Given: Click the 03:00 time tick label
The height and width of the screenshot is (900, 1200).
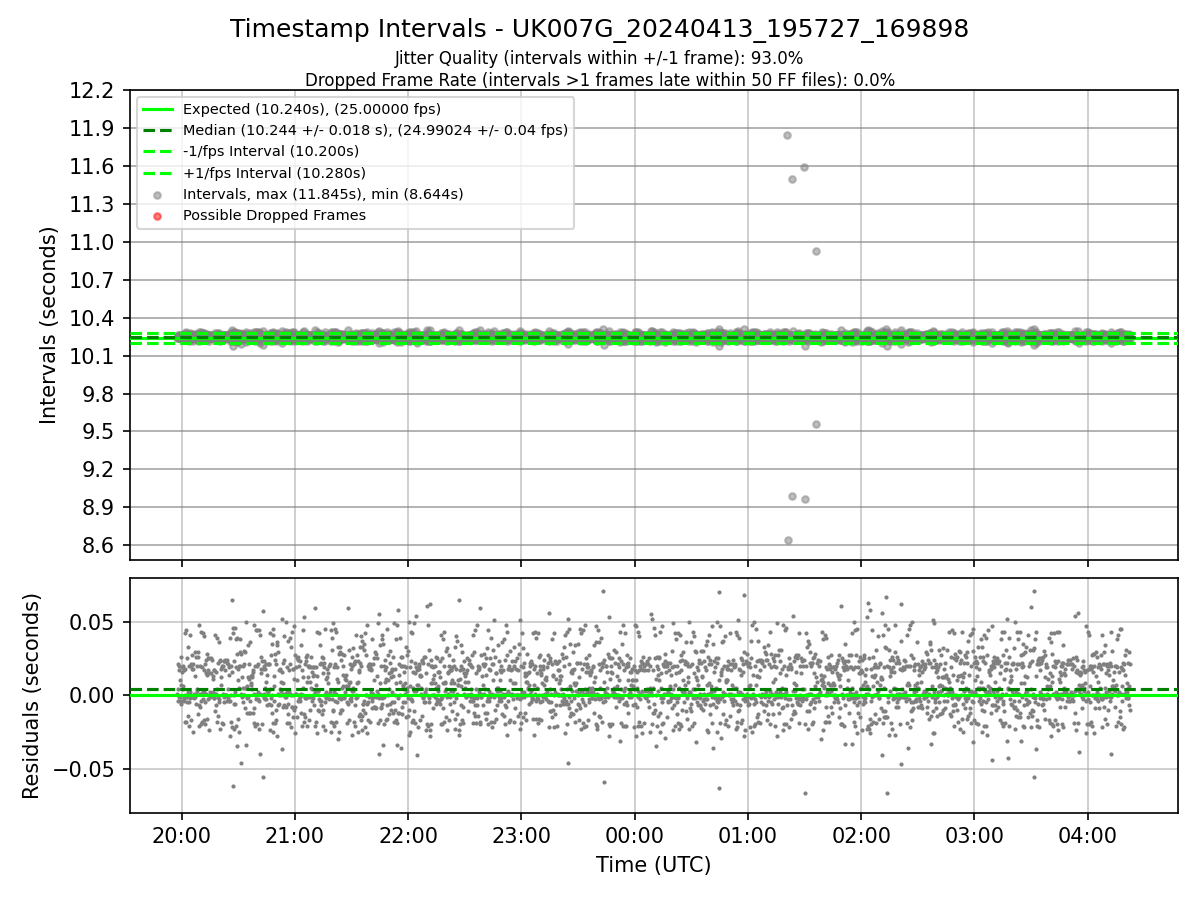Looking at the screenshot, I should coord(974,834).
